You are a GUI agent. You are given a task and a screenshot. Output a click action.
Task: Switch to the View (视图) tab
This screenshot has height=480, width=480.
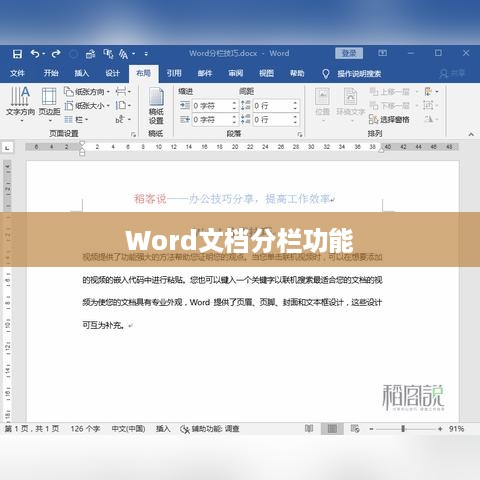click(x=266, y=73)
